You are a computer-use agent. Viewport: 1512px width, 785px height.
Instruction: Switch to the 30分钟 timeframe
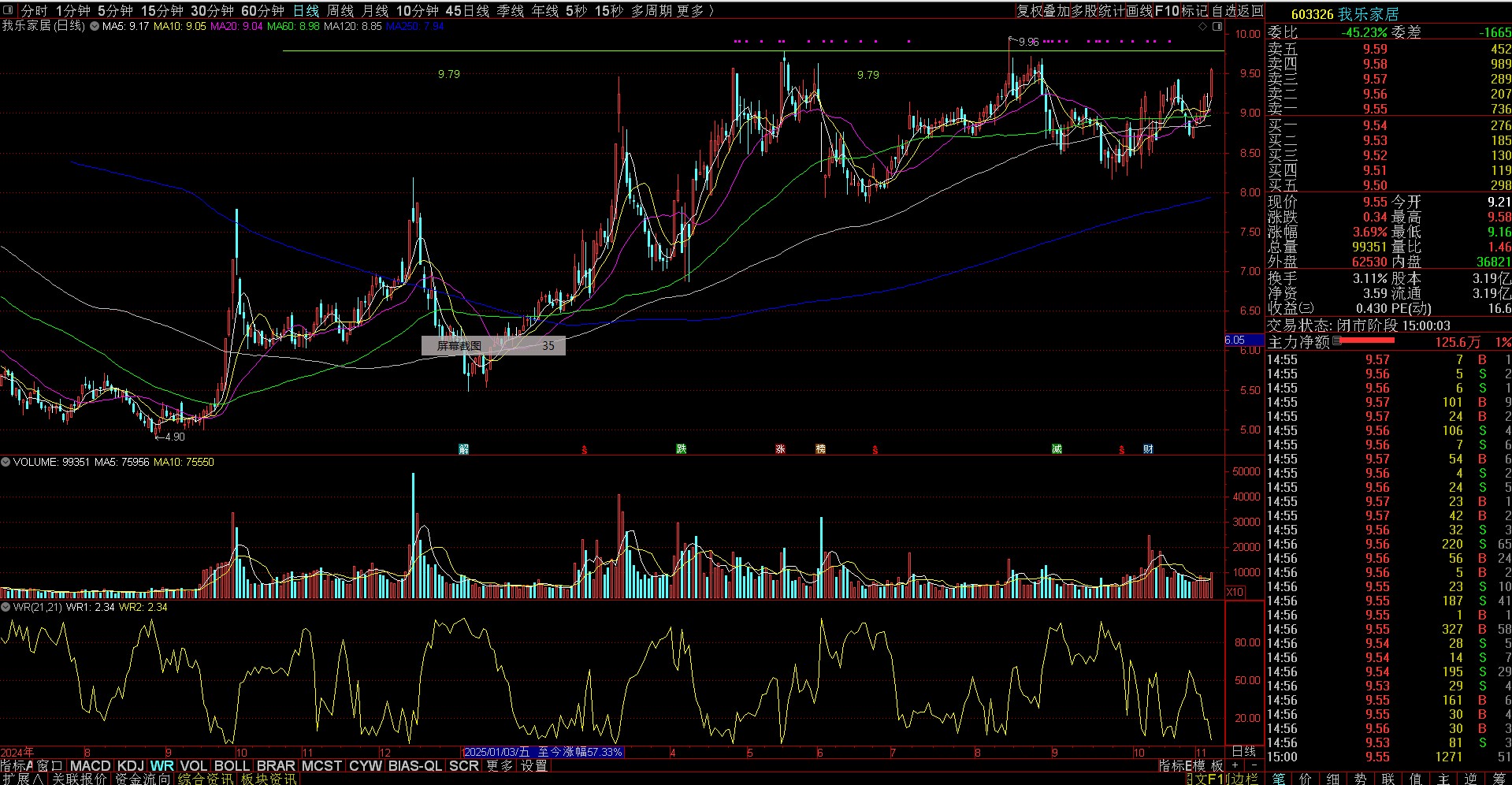point(213,11)
